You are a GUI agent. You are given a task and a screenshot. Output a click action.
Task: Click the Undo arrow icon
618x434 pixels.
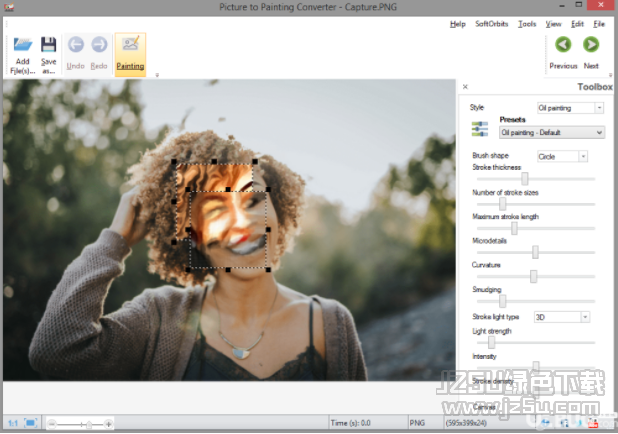(x=76, y=45)
